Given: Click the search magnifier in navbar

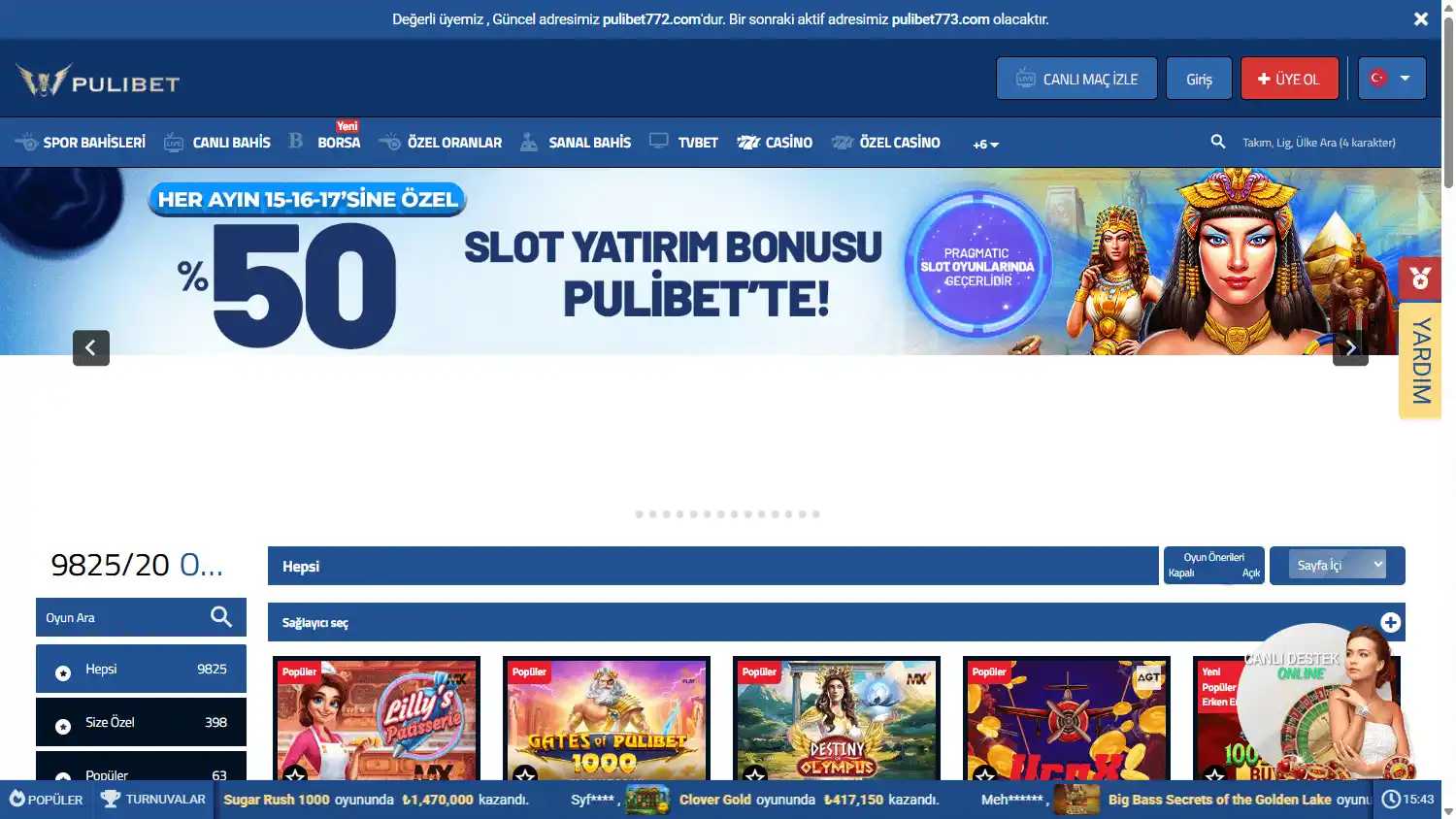Looking at the screenshot, I should [1218, 142].
